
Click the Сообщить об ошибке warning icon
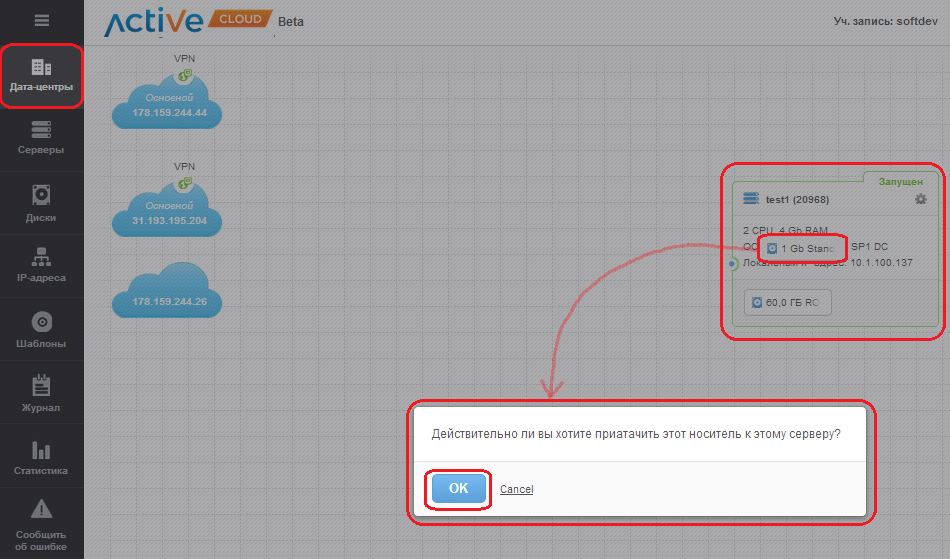41,509
